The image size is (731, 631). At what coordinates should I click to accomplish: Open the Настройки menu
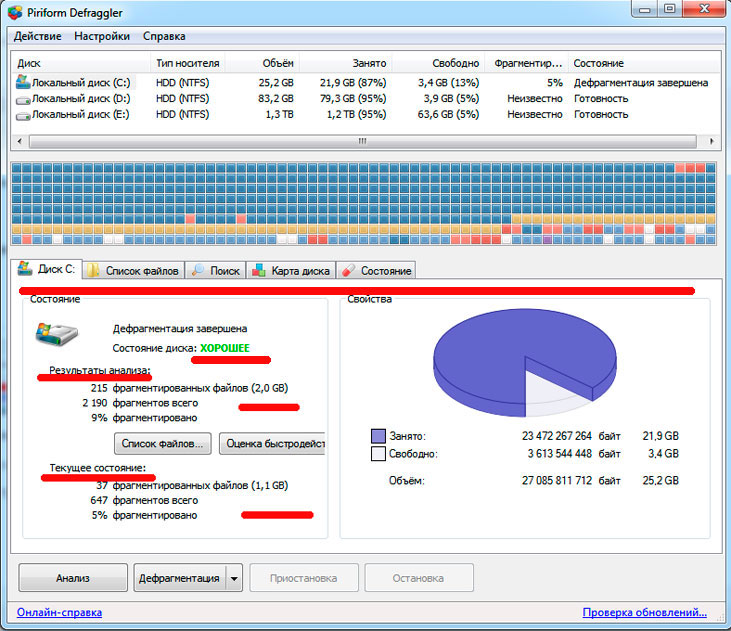(x=102, y=36)
